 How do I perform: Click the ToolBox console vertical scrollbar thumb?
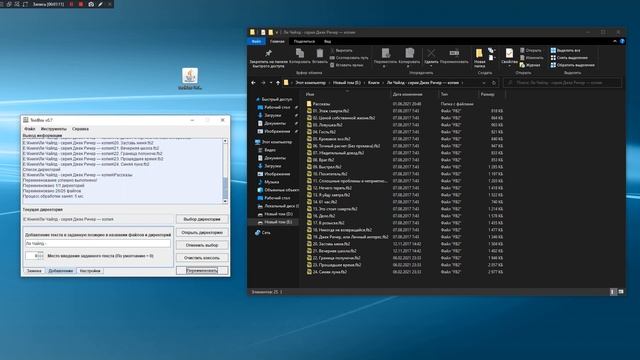coord(225,187)
